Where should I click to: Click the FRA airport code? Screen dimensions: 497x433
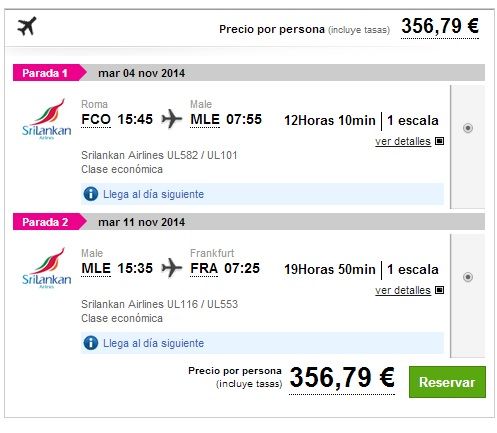(204, 268)
